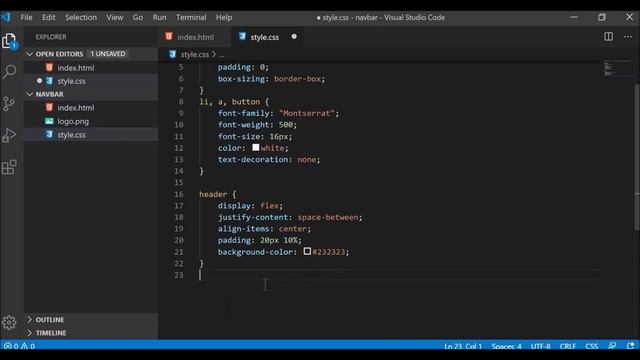Click Spaces: 4 indentation setting
The image size is (640, 360).
tap(506, 346)
